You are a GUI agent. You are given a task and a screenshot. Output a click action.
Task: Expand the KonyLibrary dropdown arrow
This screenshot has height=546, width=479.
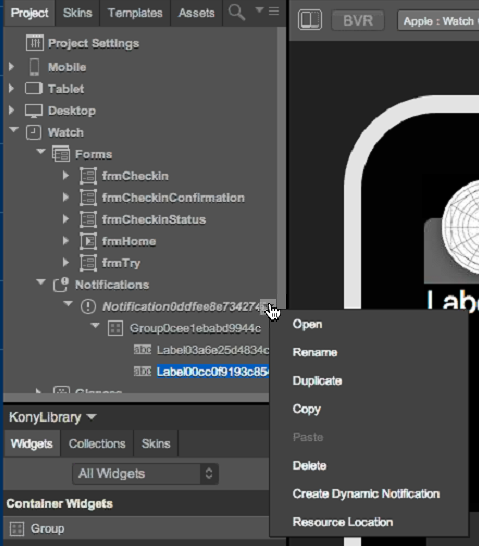pos(91,416)
